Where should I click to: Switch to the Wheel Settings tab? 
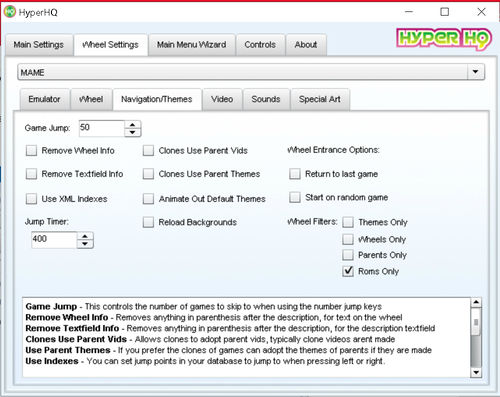[x=111, y=45]
